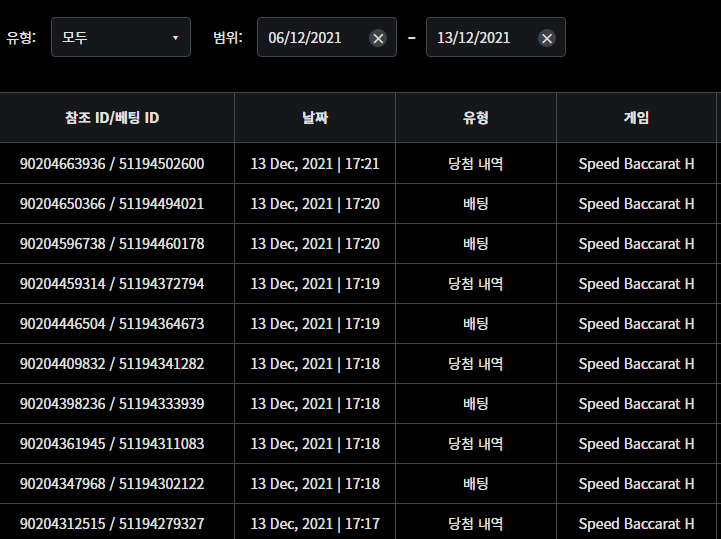Click 당첨 내역 in row 90204663936

(x=475, y=164)
